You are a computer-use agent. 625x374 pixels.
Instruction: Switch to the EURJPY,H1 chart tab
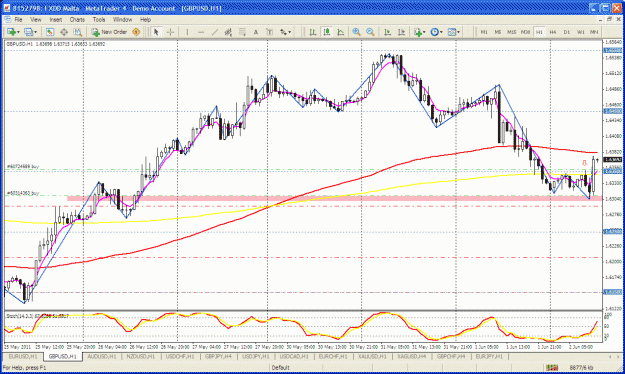tap(489, 356)
